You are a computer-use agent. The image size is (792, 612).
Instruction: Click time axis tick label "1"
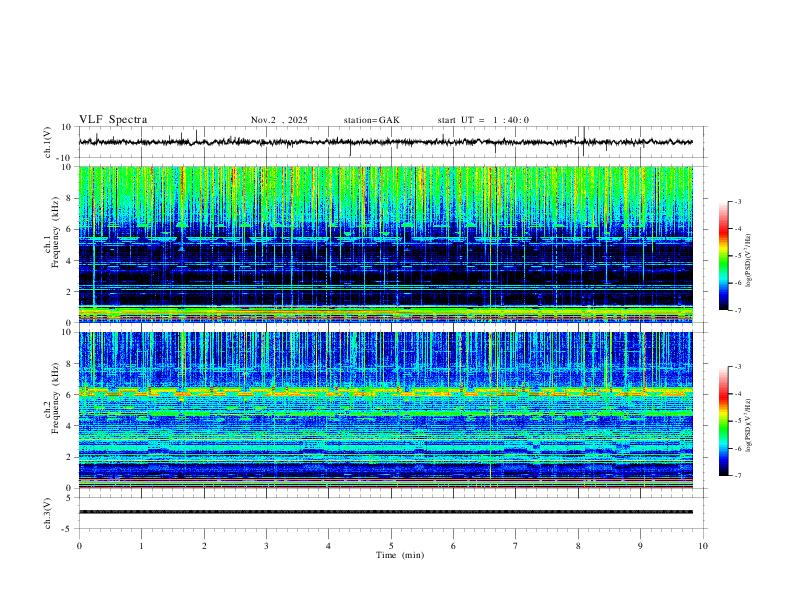(x=141, y=546)
